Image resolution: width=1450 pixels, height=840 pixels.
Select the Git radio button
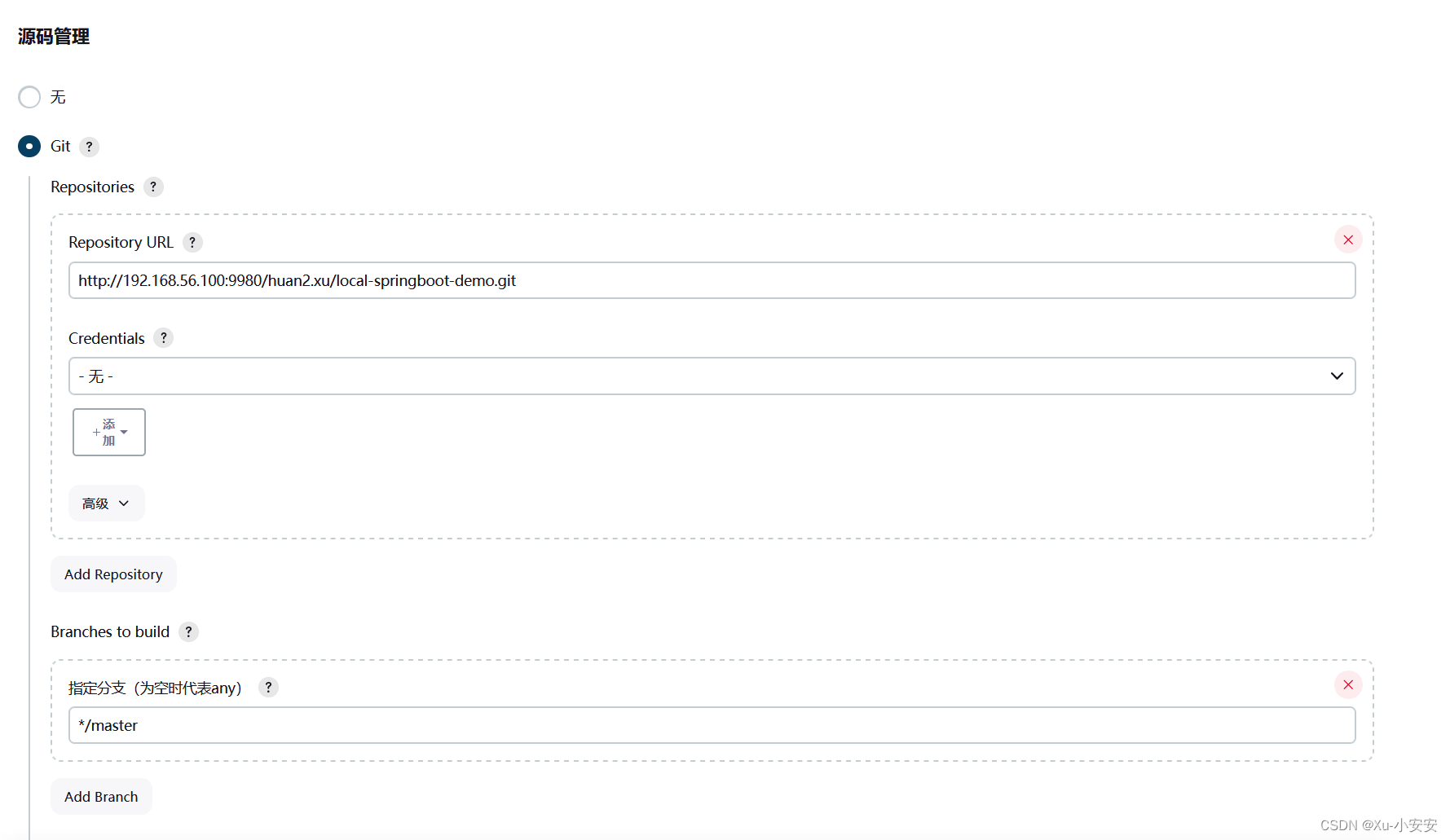29,147
